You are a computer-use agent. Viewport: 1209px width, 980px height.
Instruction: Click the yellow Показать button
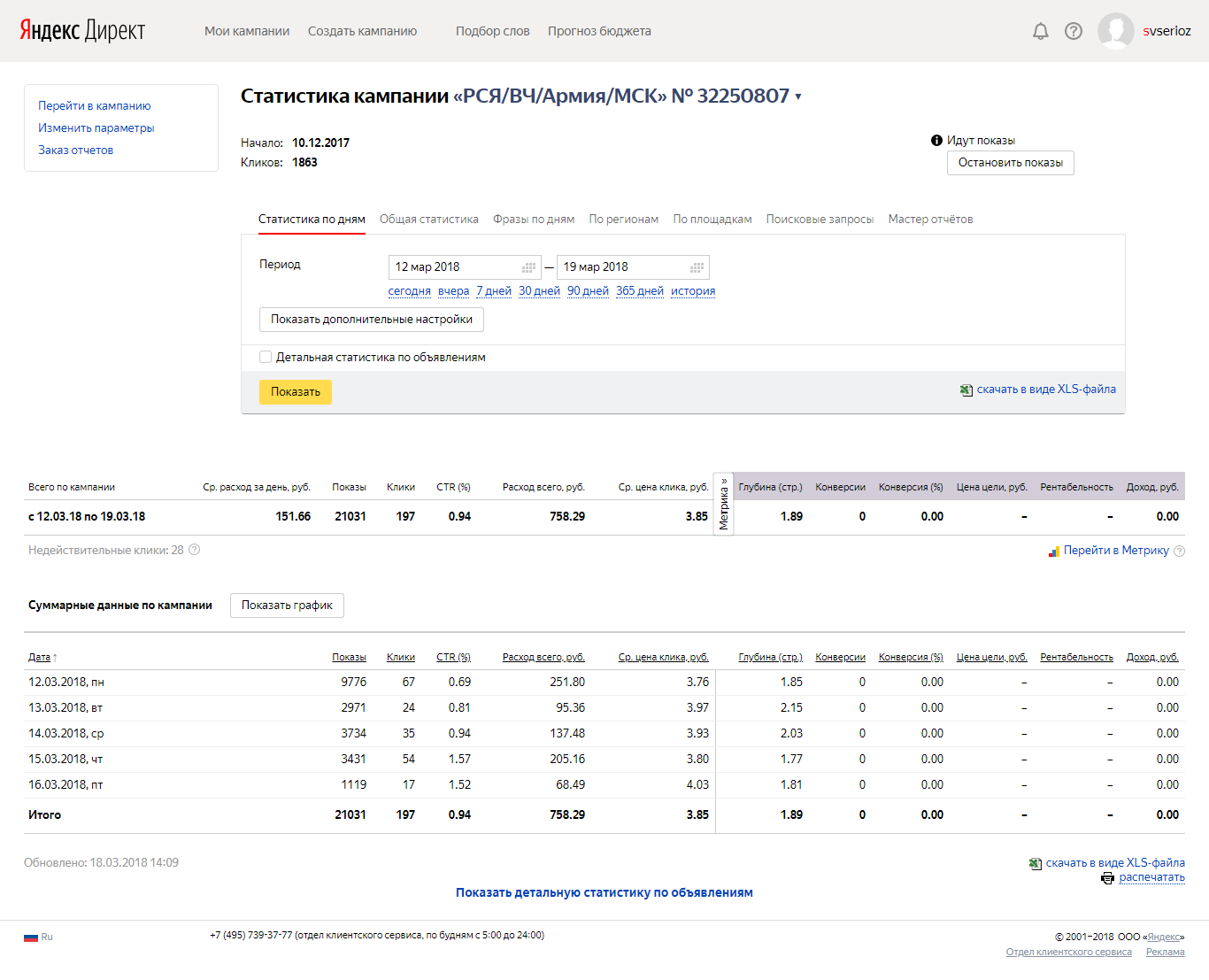pyautogui.click(x=296, y=392)
